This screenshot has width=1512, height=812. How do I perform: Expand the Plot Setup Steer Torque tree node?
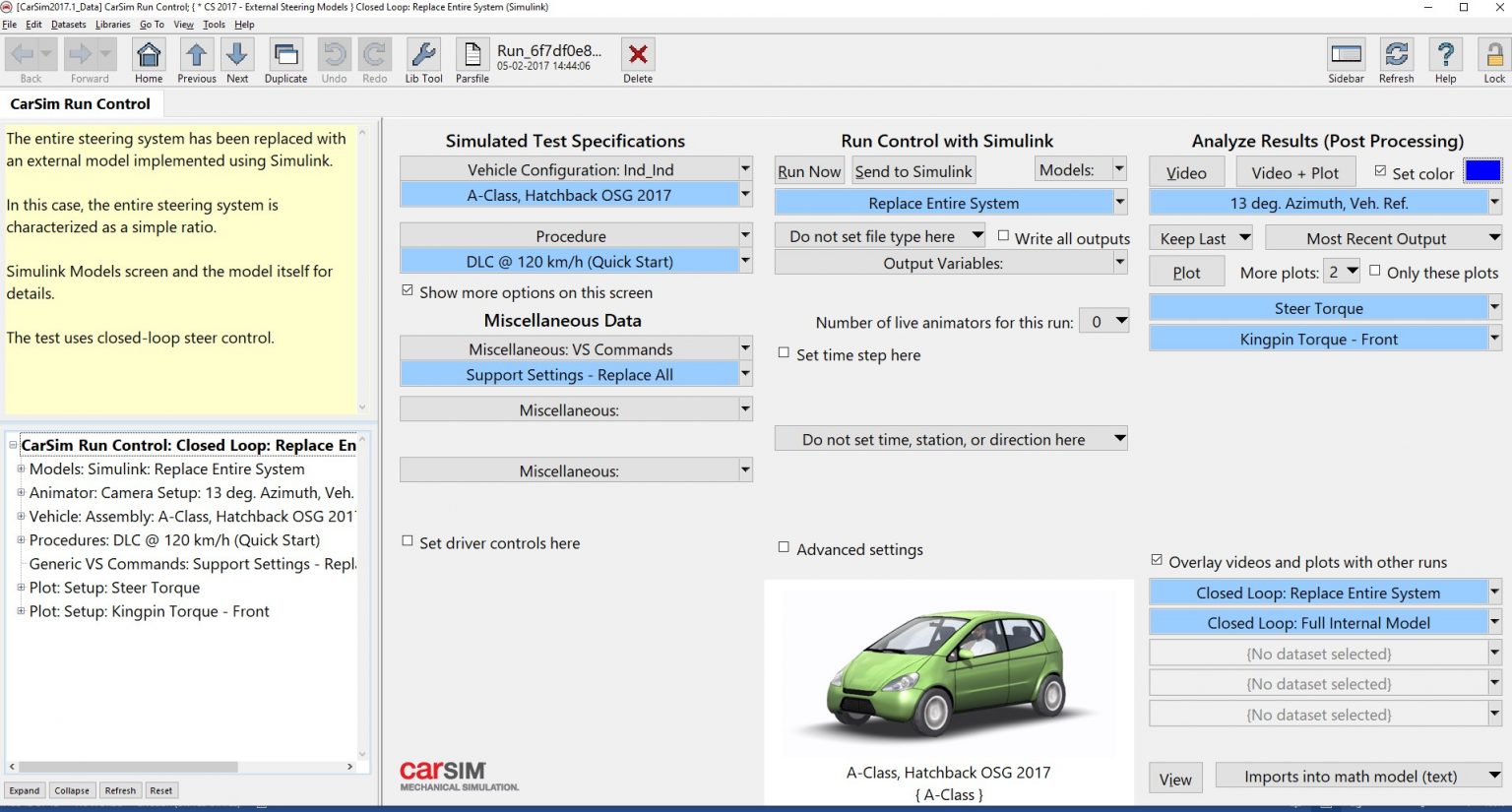(x=21, y=588)
